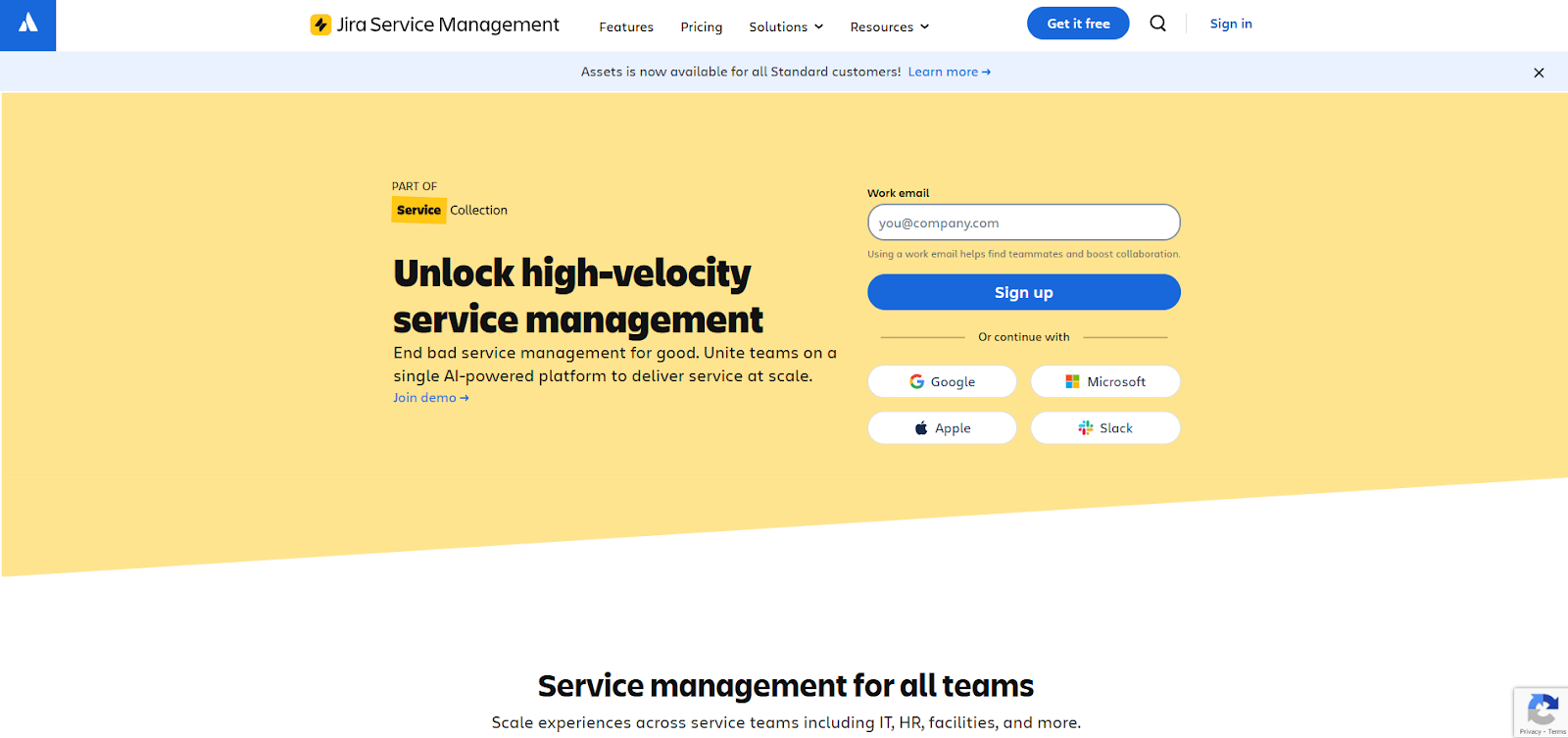This screenshot has width=1568, height=738.
Task: Open the Features menu item
Action: (626, 26)
